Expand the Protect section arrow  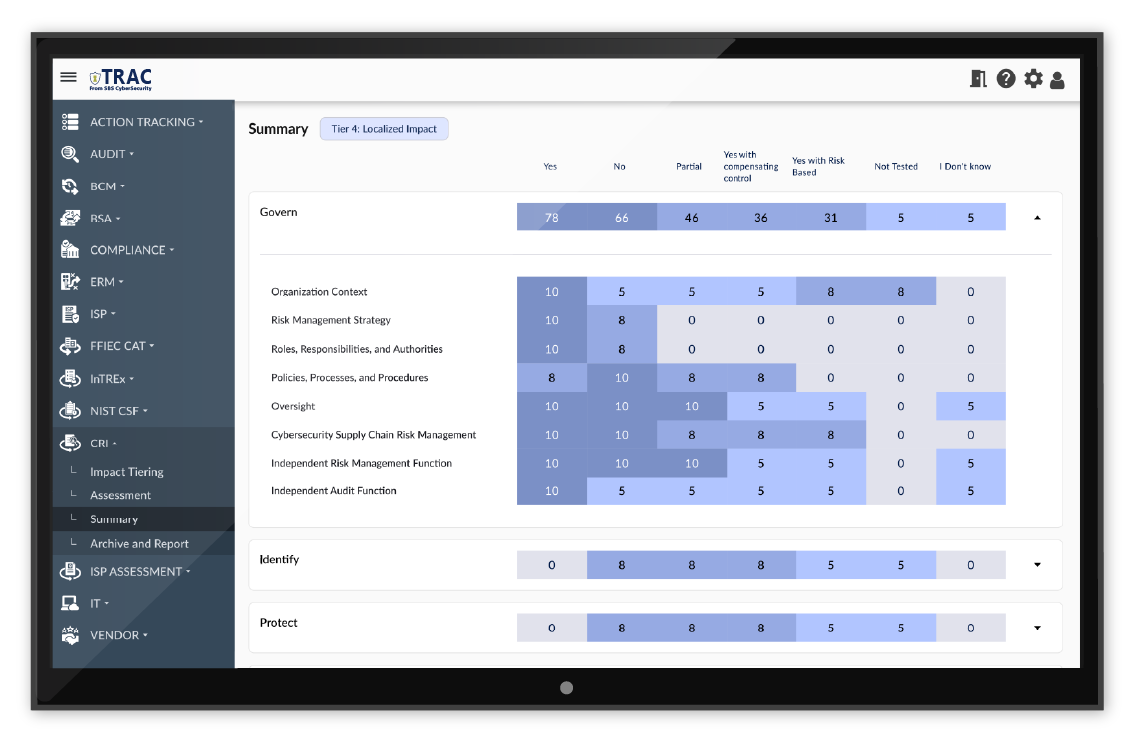tap(1037, 628)
